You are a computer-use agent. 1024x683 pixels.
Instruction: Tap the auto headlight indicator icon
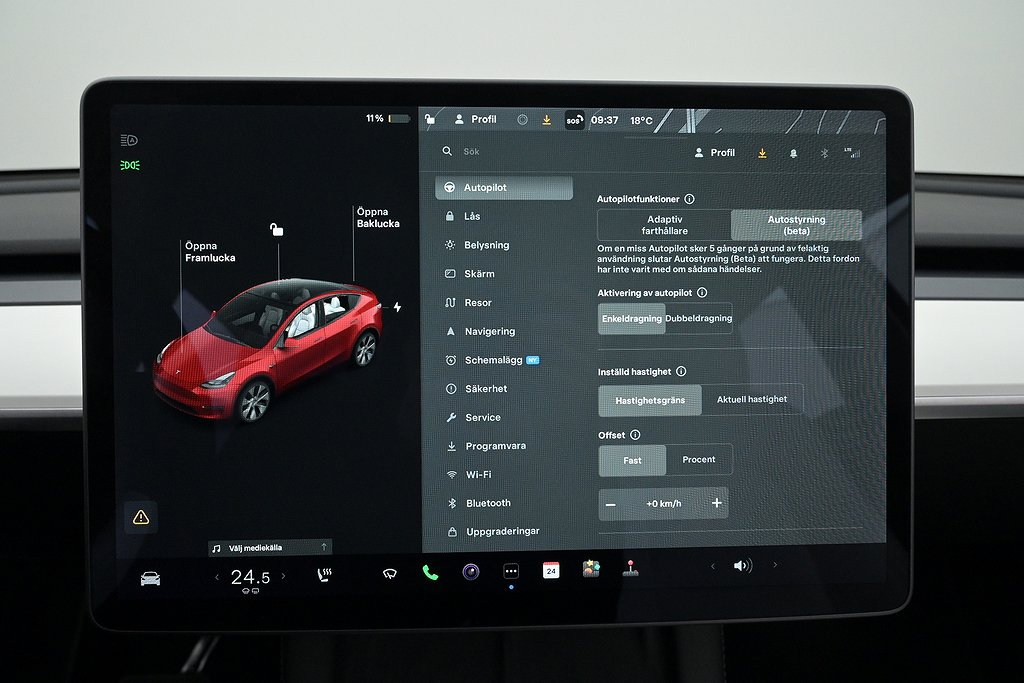129,140
